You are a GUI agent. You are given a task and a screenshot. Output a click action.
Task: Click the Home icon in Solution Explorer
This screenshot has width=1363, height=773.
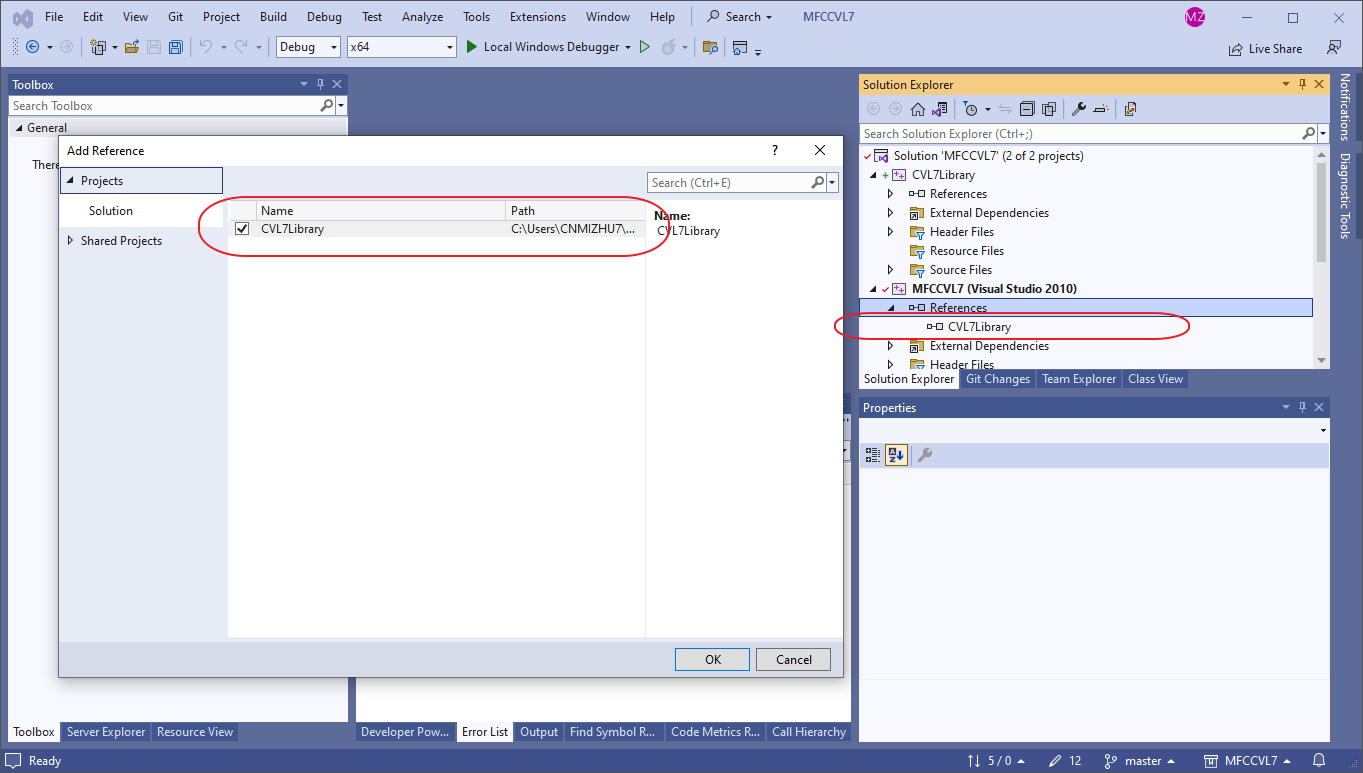(917, 109)
